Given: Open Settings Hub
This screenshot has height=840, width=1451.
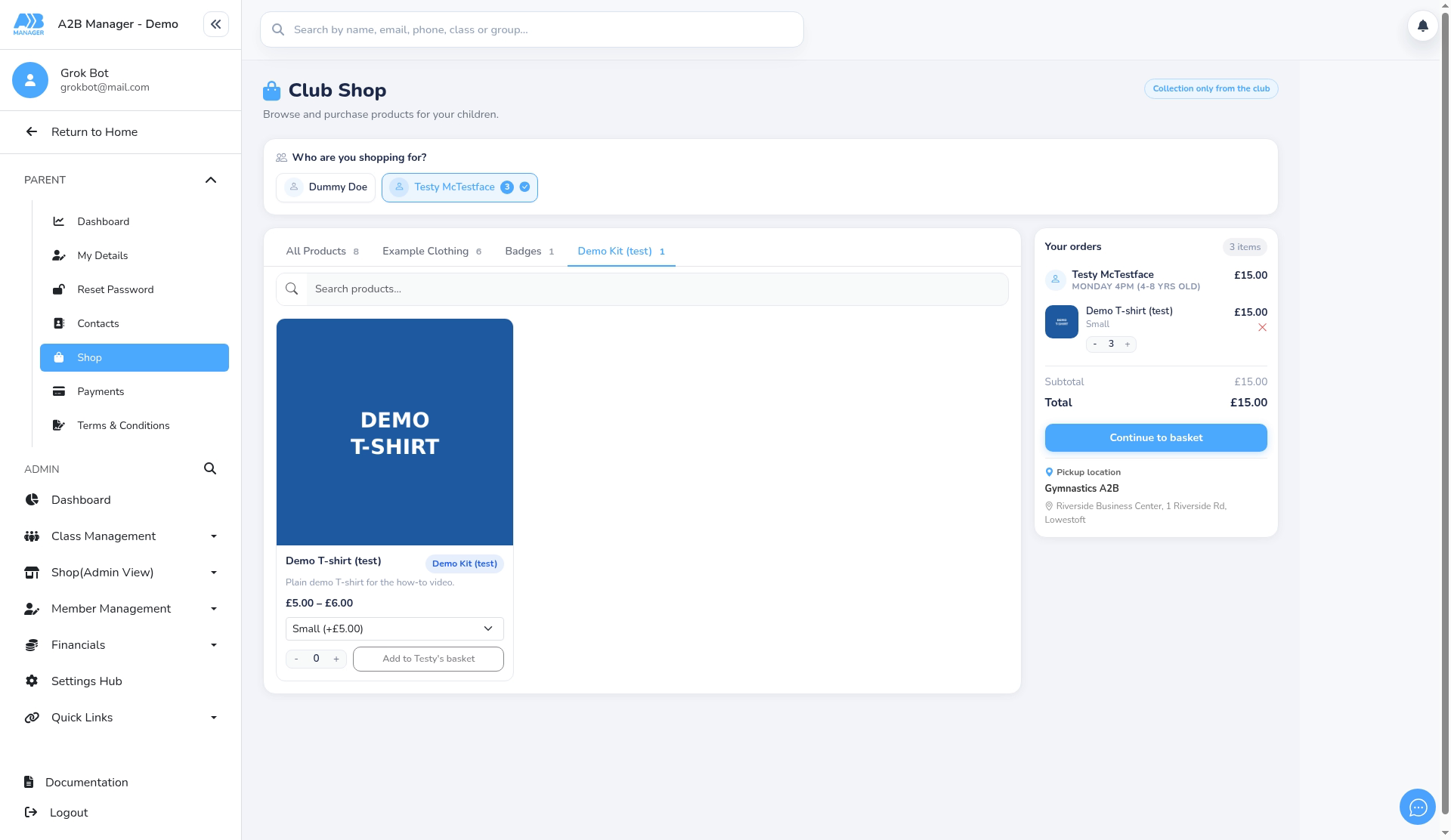Looking at the screenshot, I should point(121,681).
